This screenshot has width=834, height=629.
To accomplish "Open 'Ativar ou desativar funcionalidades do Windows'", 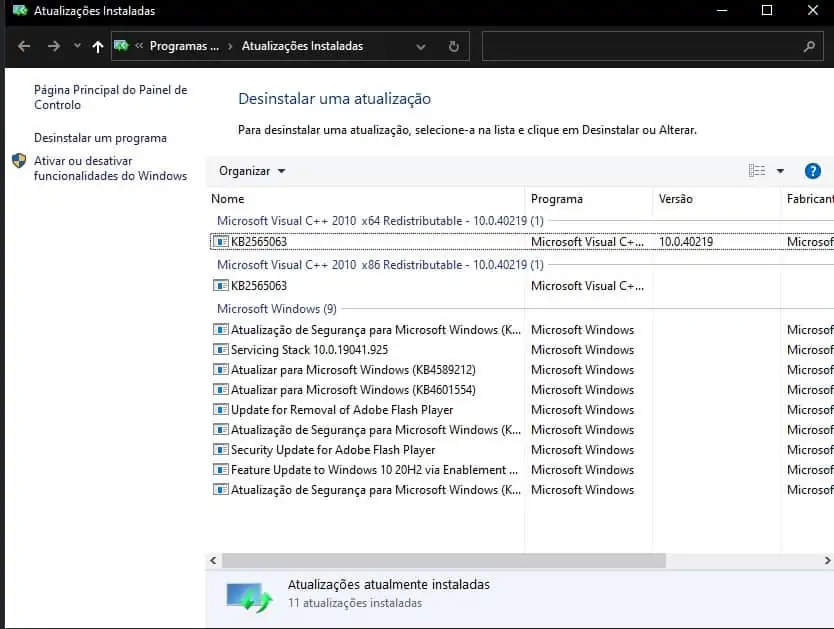I will pyautogui.click(x=111, y=168).
